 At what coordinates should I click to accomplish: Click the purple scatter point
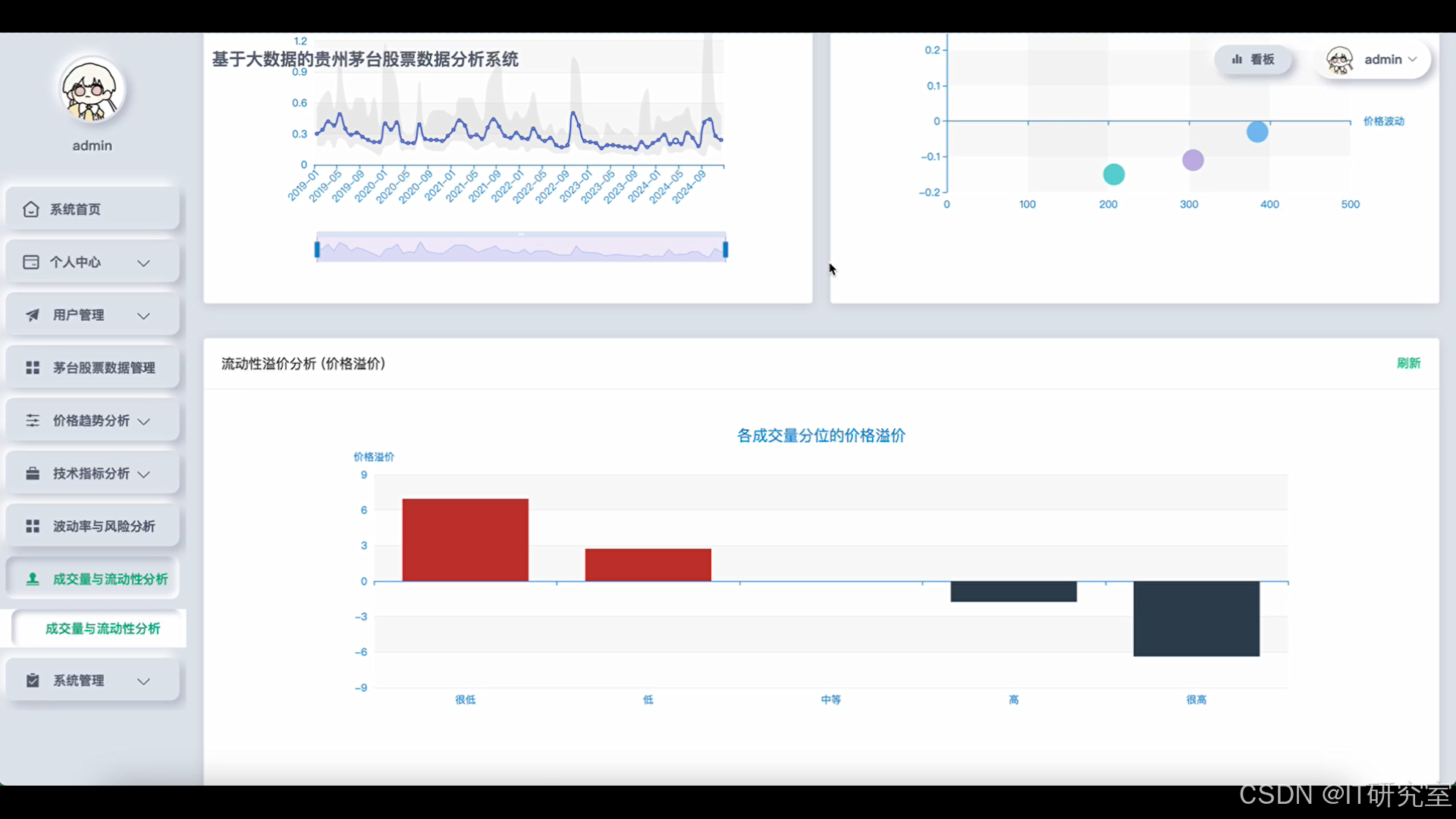point(1193,160)
